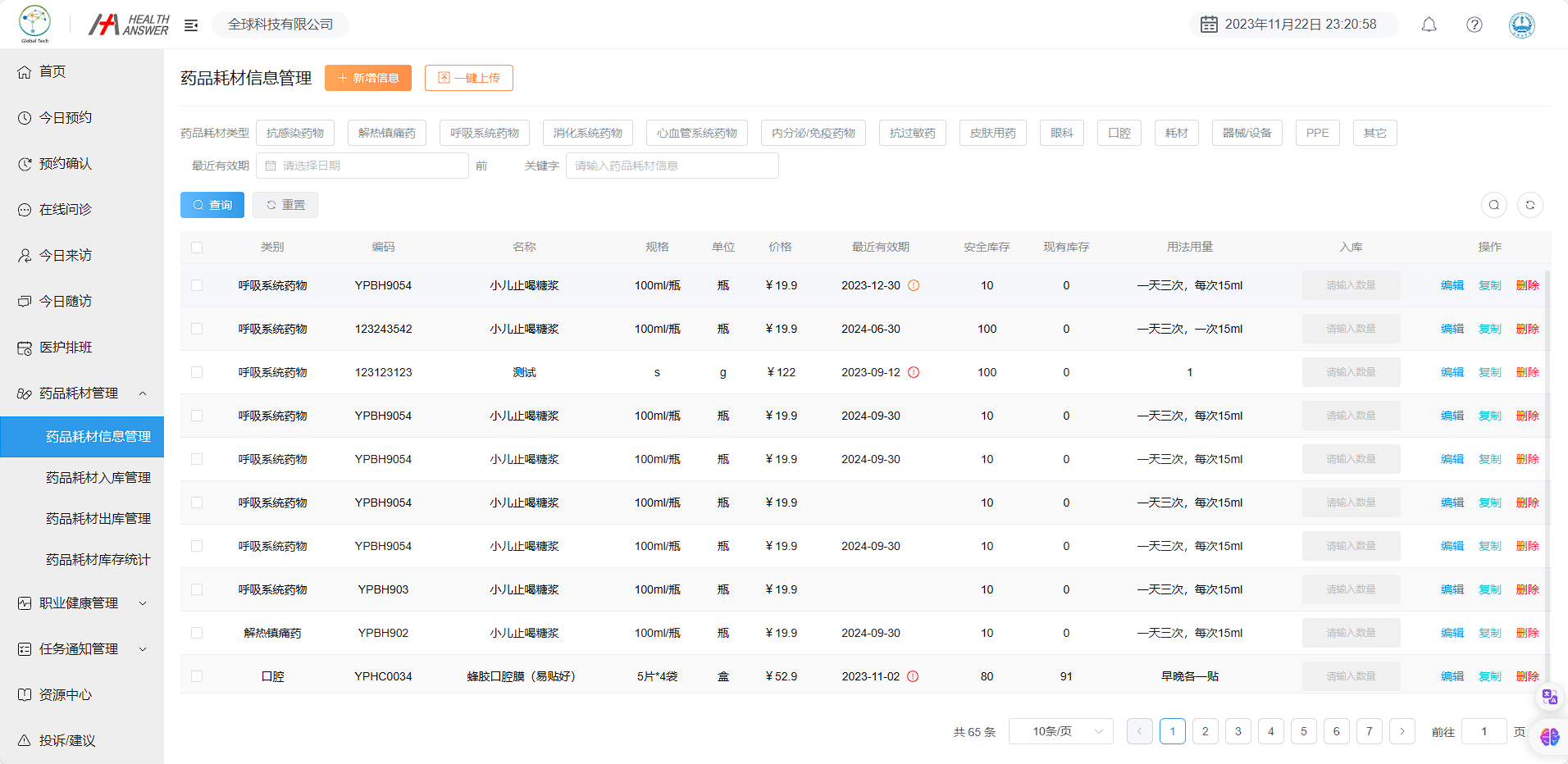Click expiry warning icon for 2023-11-02
The height and width of the screenshot is (764, 1568).
(913, 676)
